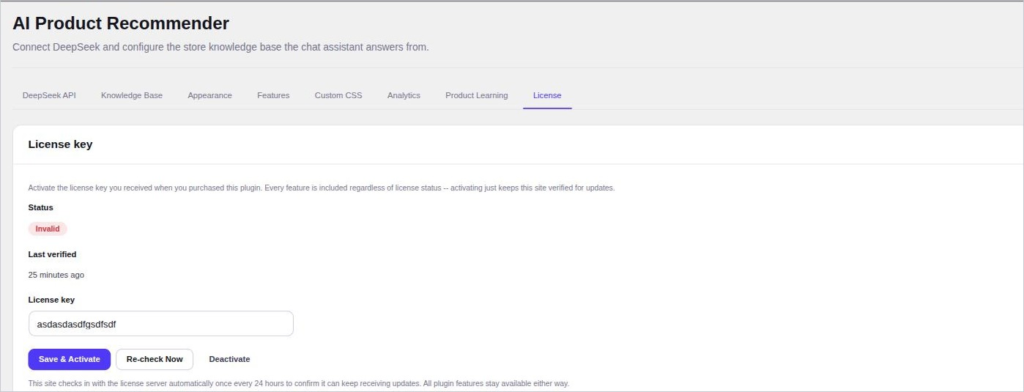Click the 'License key' field label
The width and height of the screenshot is (1024, 392).
52,300
